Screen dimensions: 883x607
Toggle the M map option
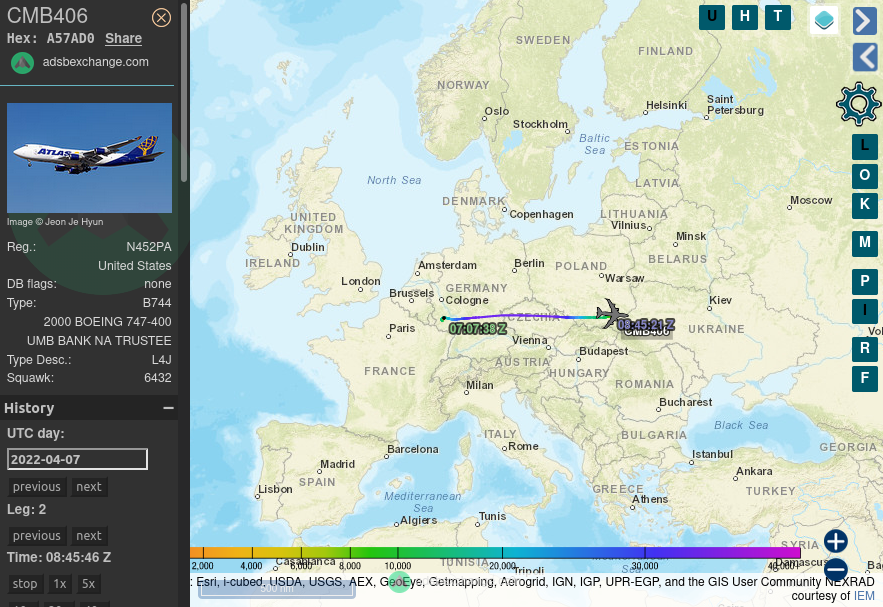click(864, 243)
